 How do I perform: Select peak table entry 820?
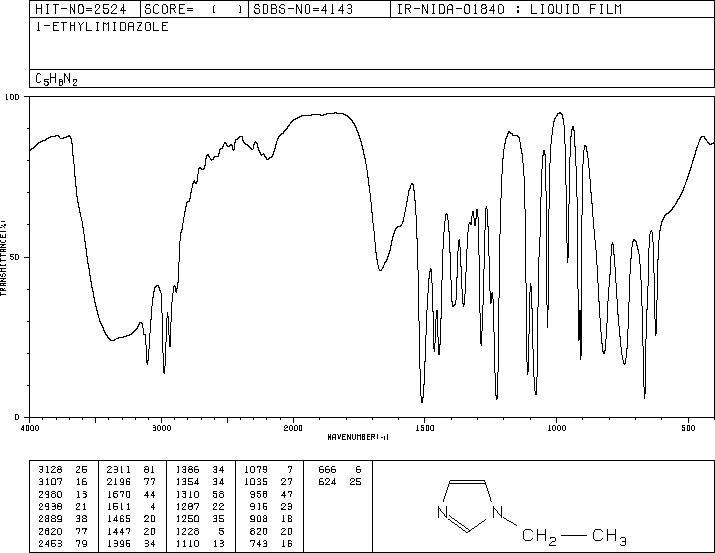tap(259, 531)
